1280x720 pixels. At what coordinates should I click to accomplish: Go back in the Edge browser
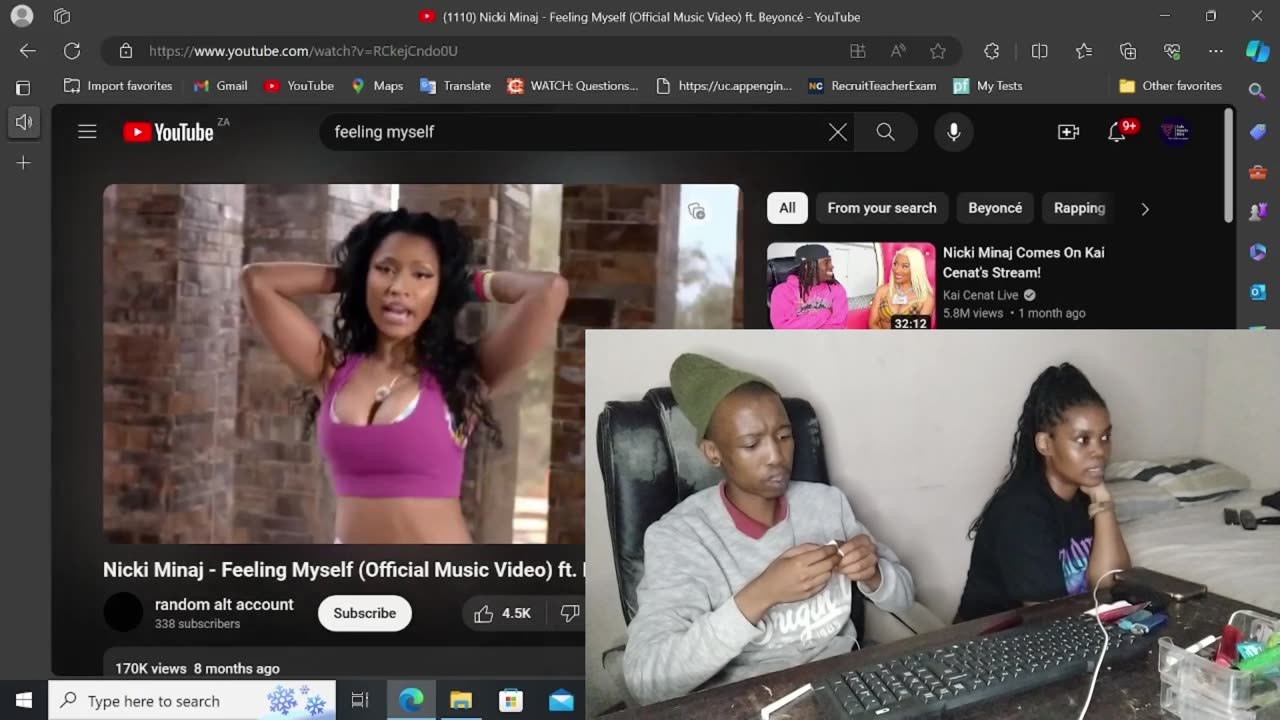pyautogui.click(x=27, y=51)
